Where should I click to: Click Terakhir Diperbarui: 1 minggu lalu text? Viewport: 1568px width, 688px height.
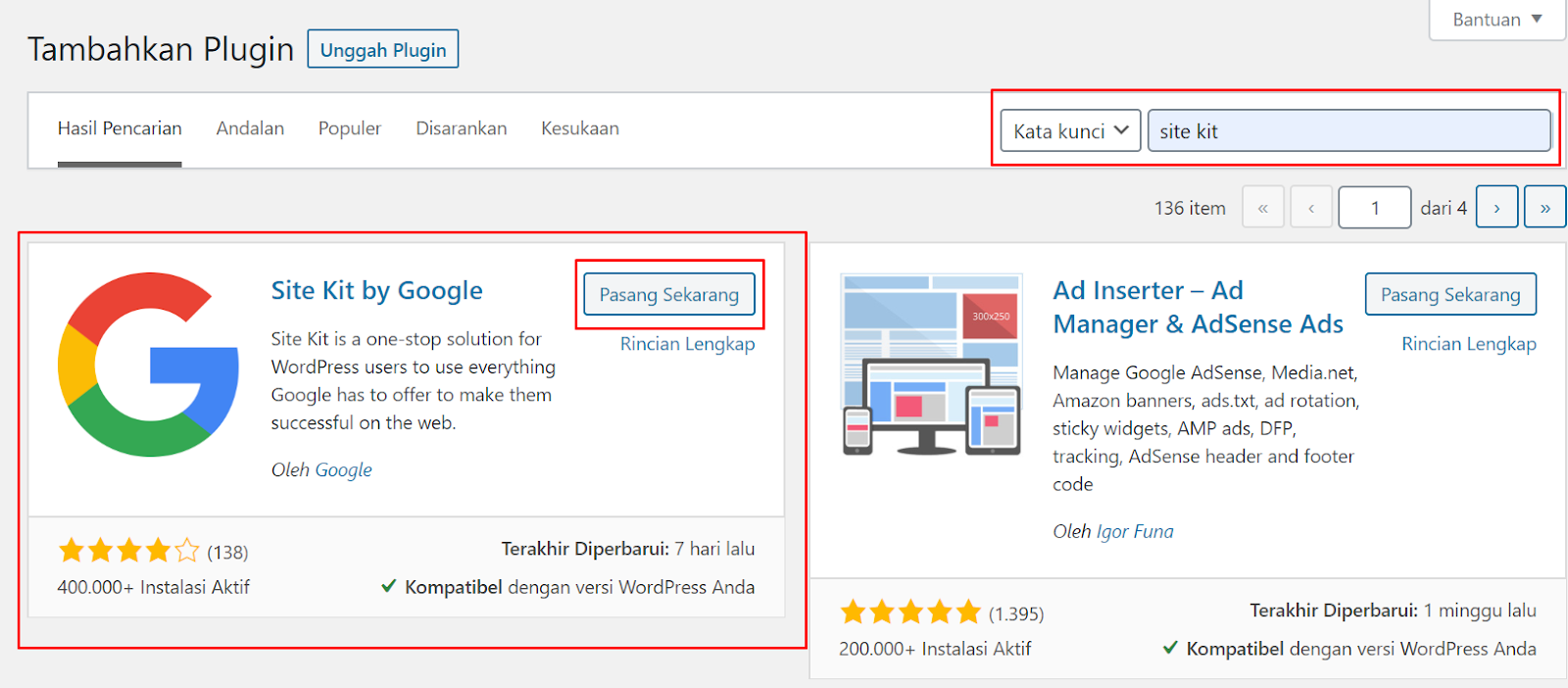[1393, 611]
